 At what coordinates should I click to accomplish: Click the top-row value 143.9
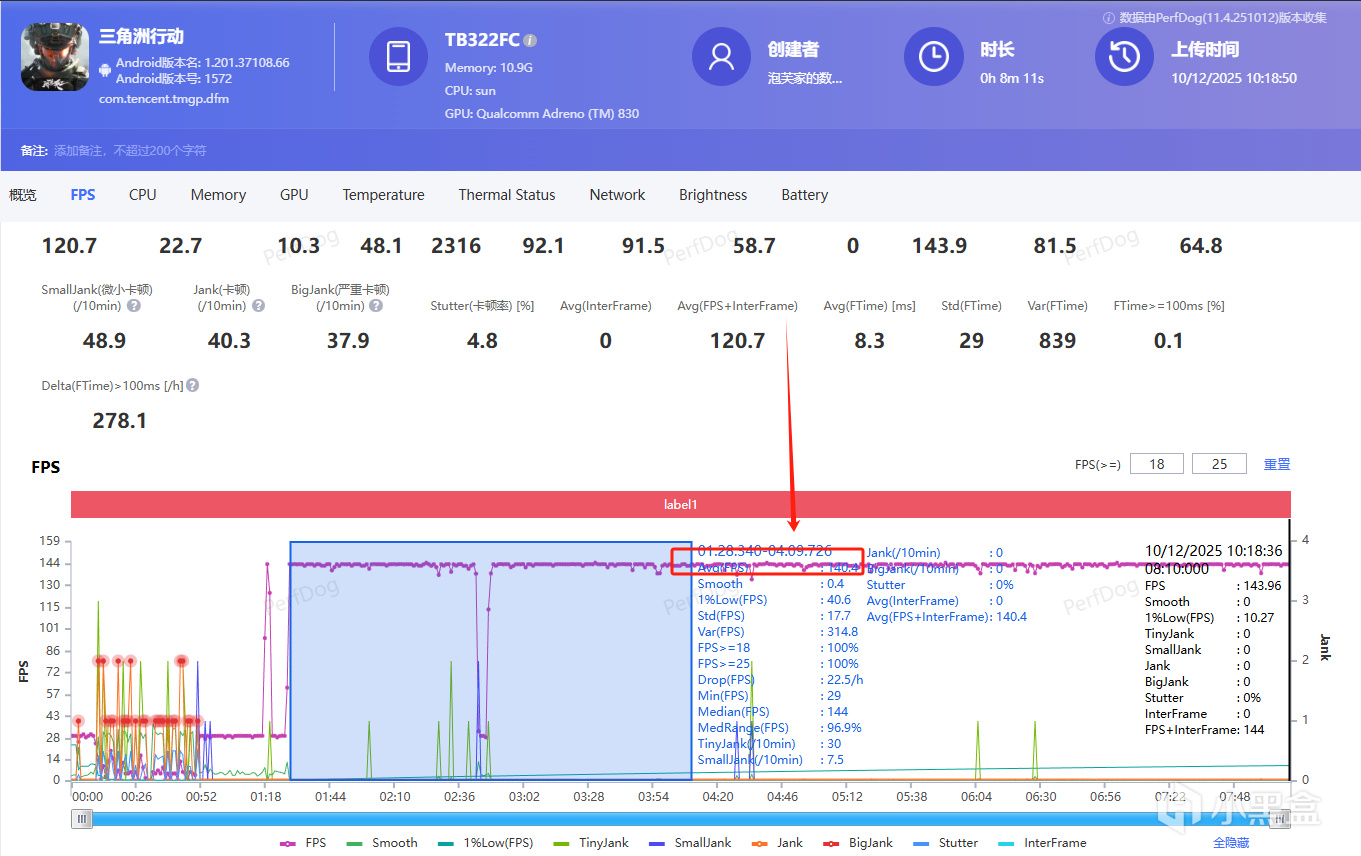click(939, 246)
